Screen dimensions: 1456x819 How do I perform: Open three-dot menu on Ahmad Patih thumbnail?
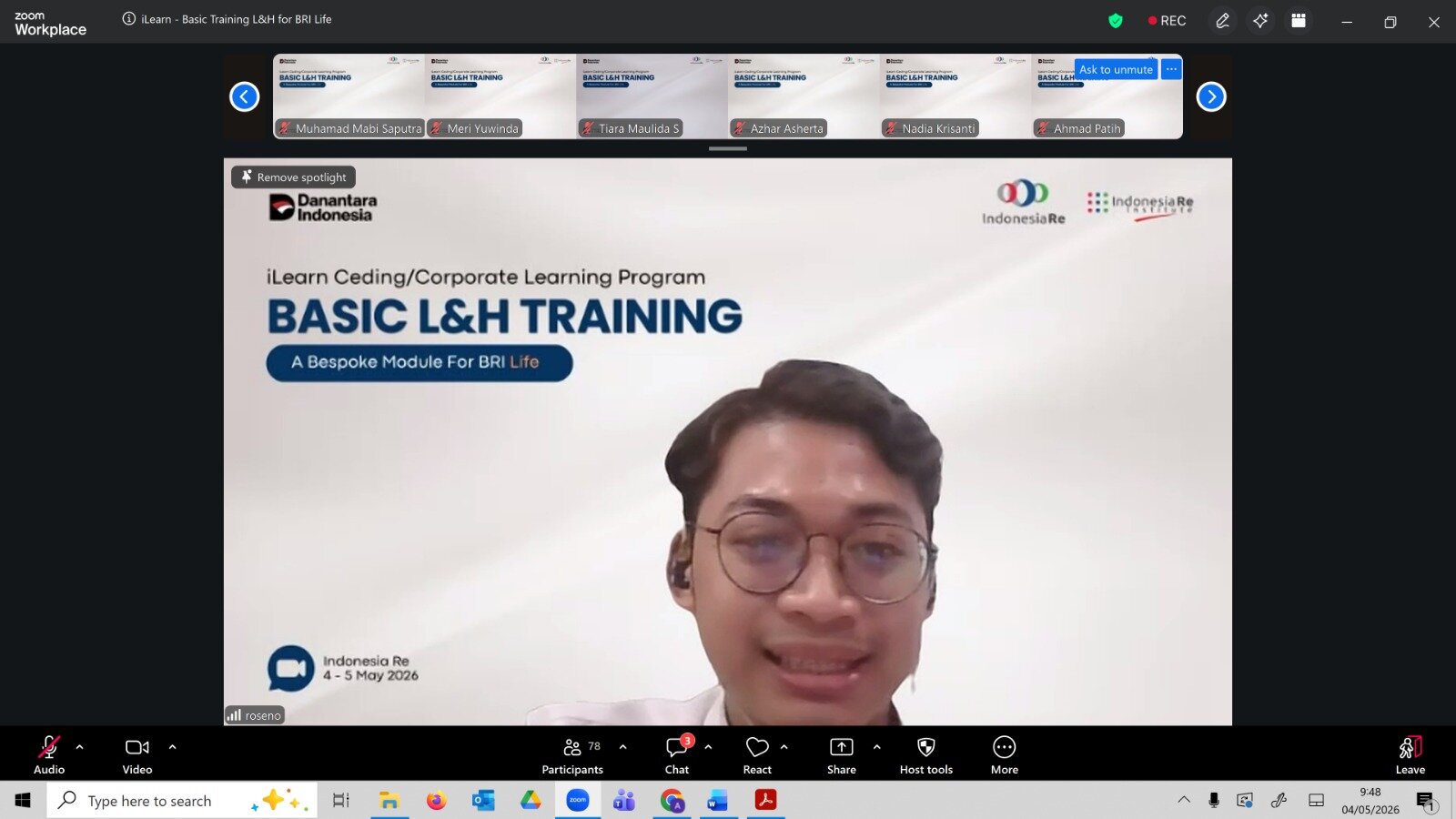(1171, 69)
